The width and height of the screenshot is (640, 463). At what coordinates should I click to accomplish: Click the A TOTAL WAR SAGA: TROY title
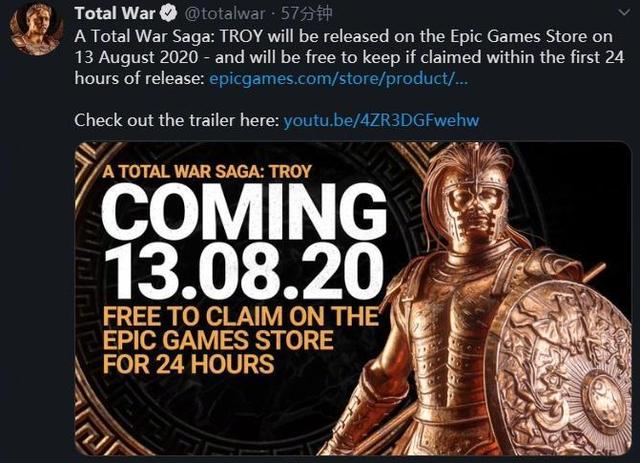207,171
